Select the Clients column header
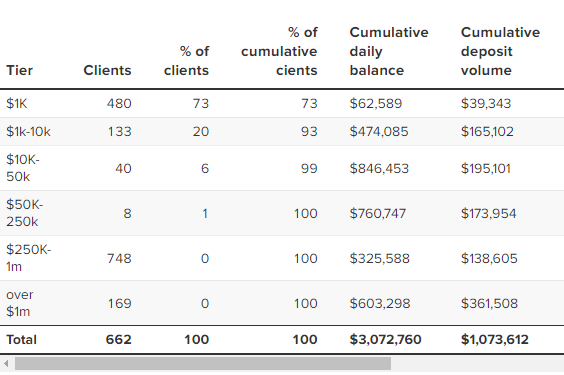 (107, 70)
